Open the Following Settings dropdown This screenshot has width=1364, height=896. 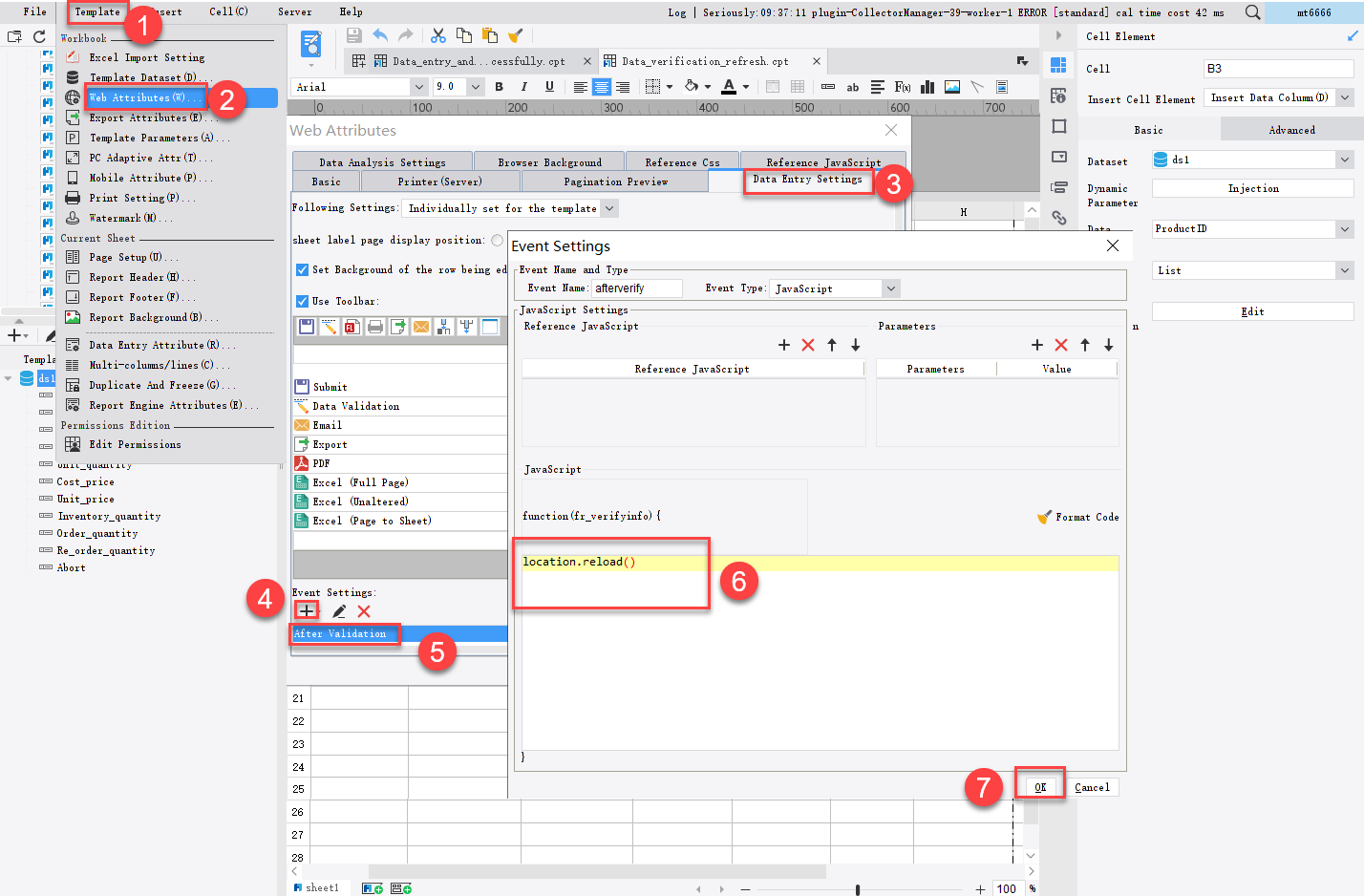click(609, 208)
